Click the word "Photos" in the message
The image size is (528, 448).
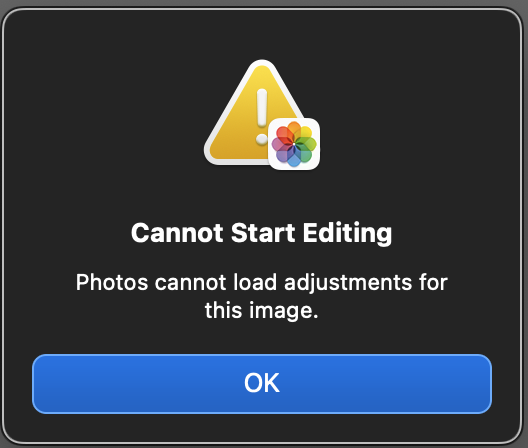pyautogui.click(x=112, y=282)
